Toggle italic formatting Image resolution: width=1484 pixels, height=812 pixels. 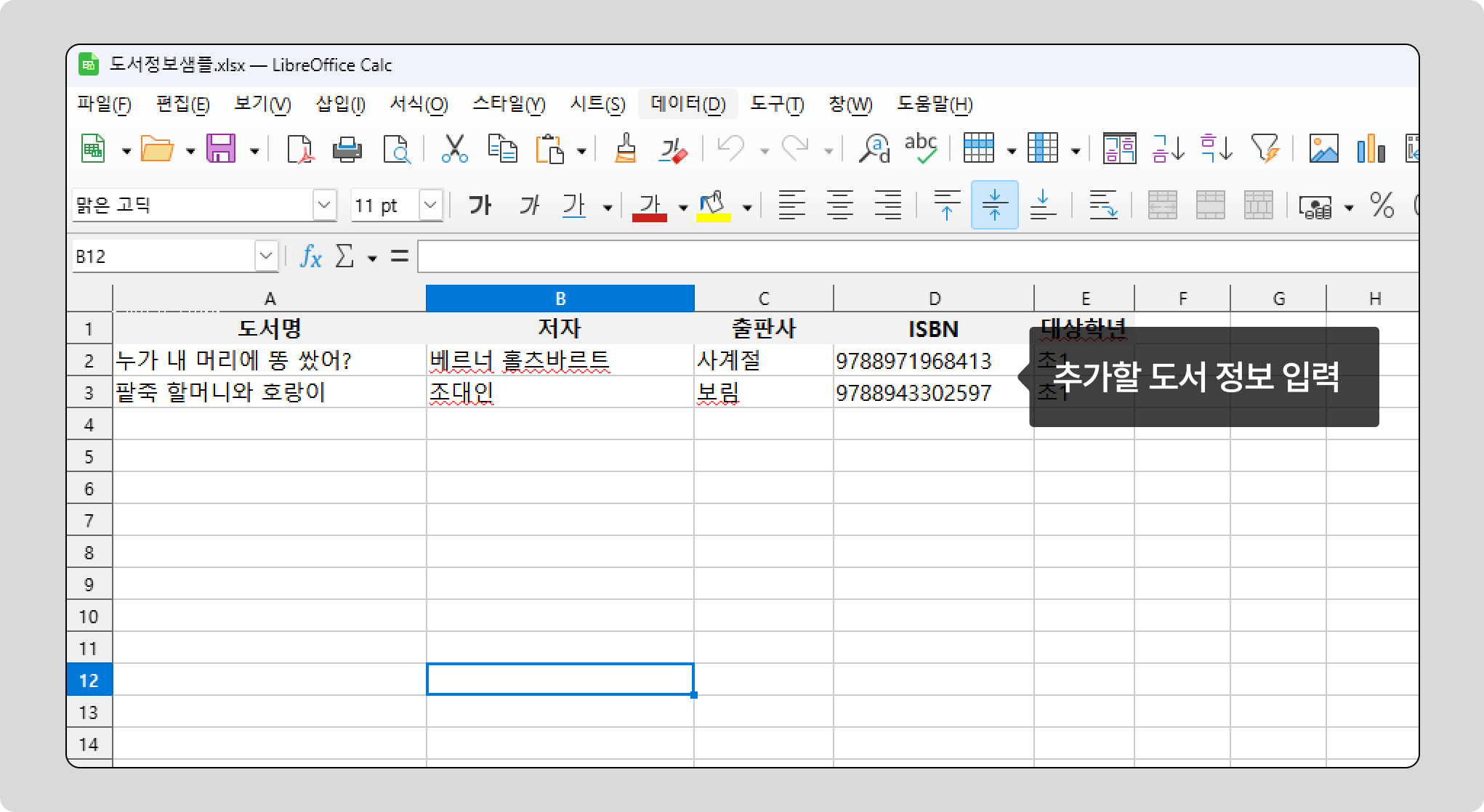[528, 206]
